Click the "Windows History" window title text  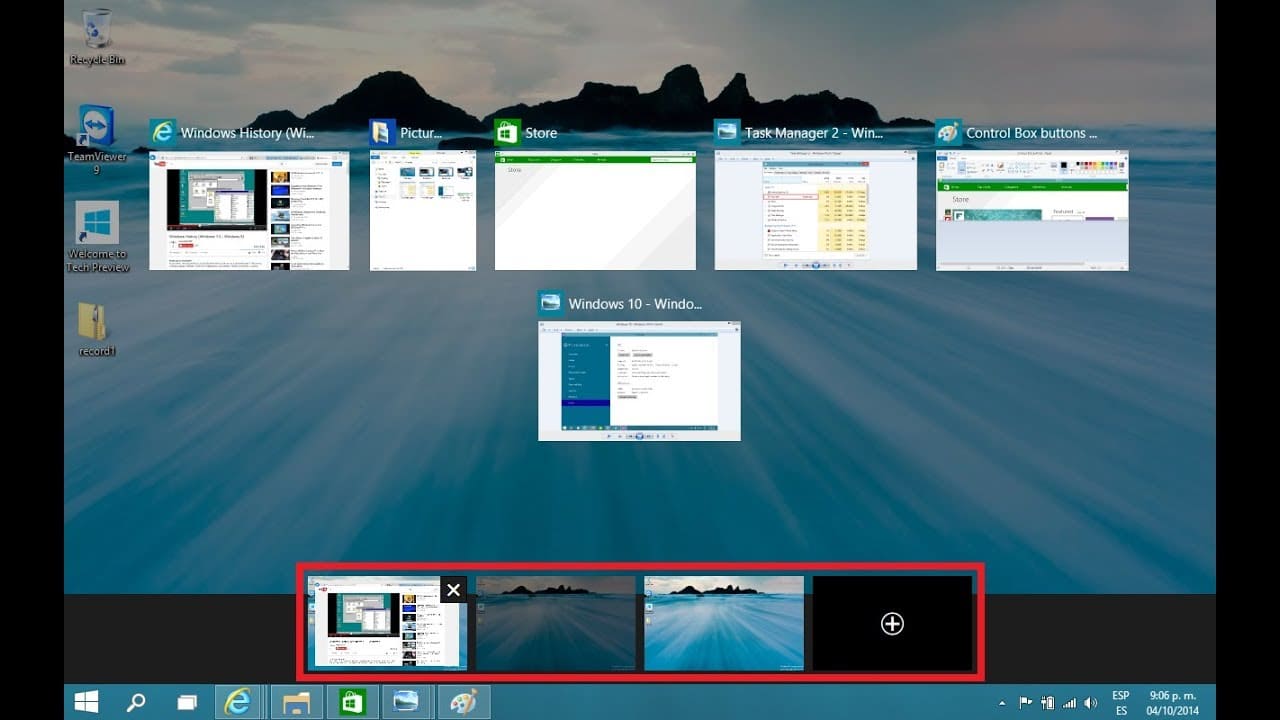tap(248, 133)
